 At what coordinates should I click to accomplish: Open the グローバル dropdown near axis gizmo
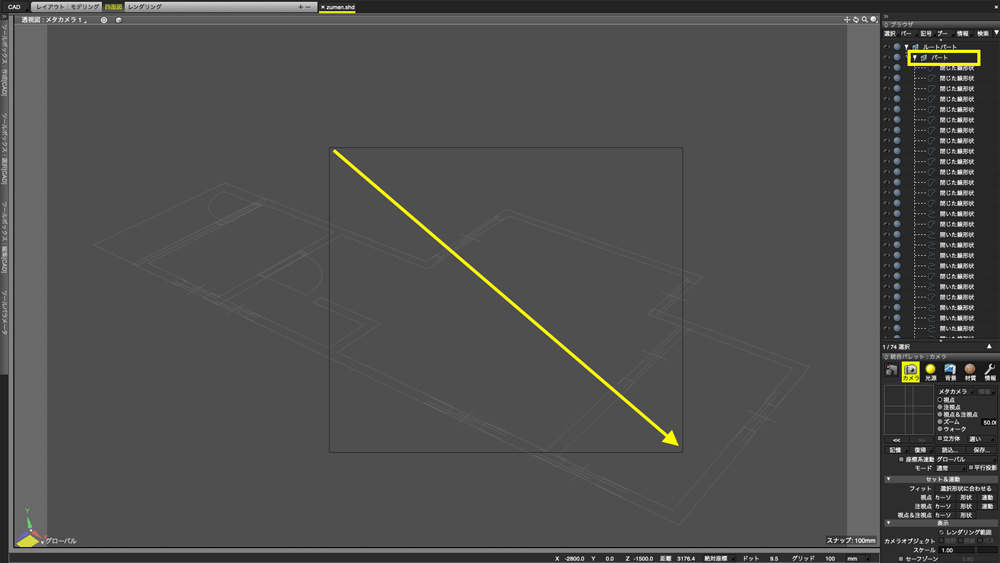[x=59, y=541]
